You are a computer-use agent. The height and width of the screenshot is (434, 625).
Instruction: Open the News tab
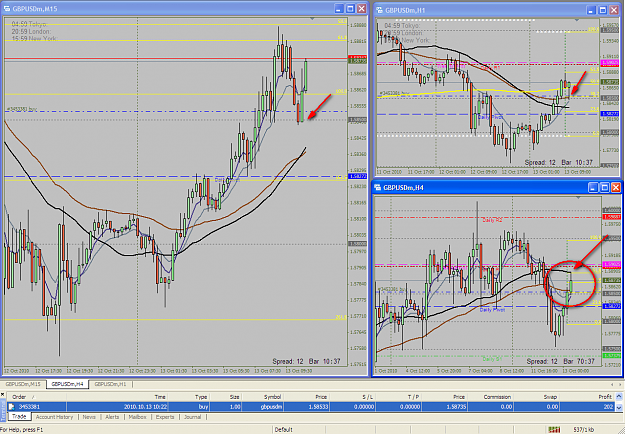(x=89, y=417)
